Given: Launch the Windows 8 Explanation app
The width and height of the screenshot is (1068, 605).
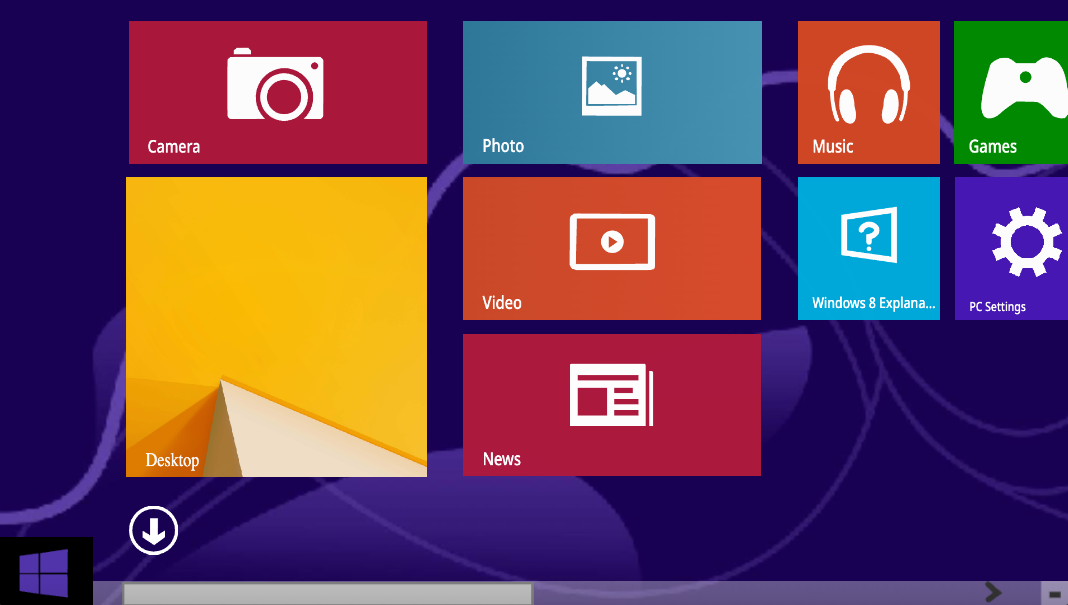Looking at the screenshot, I should 868,248.
